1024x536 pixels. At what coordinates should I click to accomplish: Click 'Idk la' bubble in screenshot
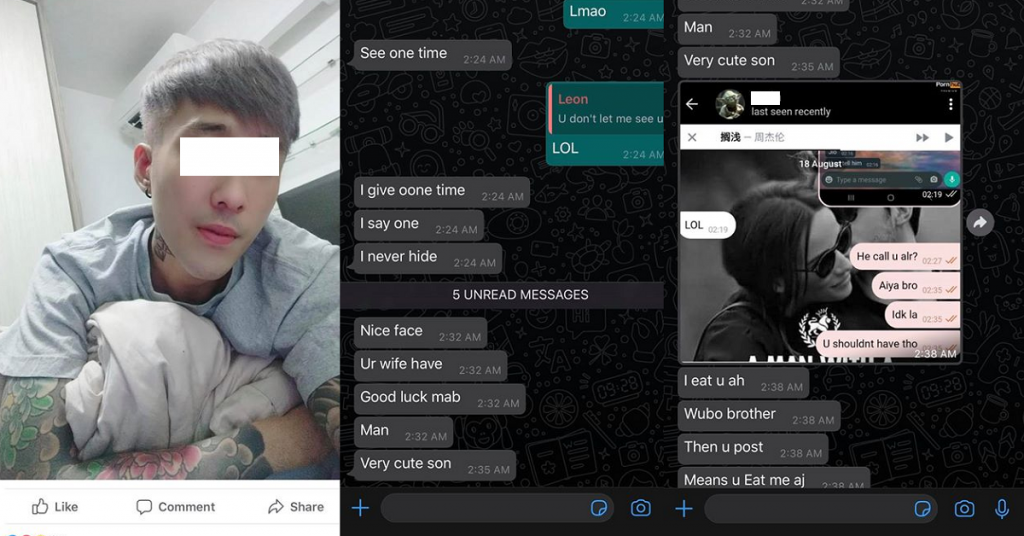922,315
